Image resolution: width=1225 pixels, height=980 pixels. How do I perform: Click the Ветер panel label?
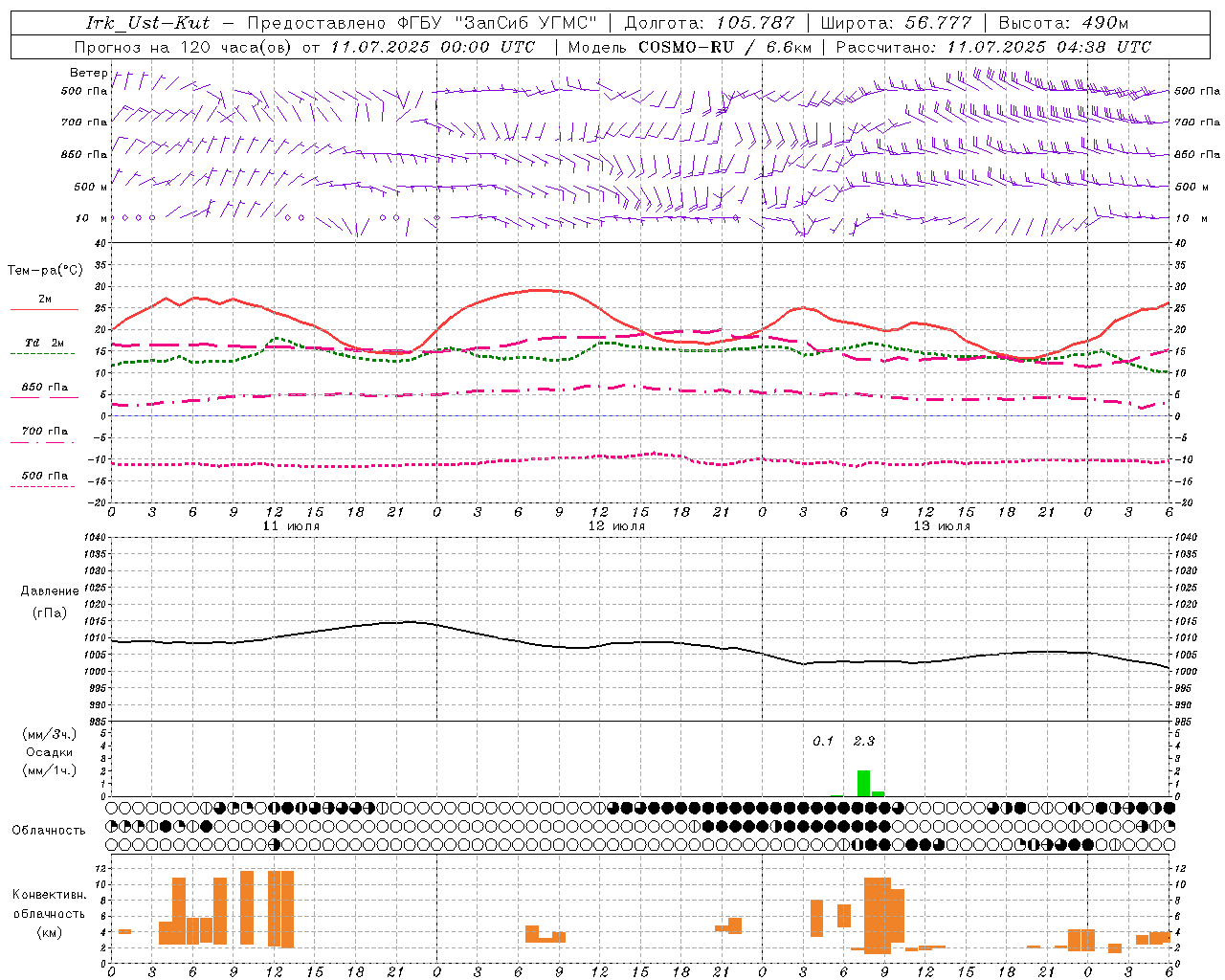point(89,73)
